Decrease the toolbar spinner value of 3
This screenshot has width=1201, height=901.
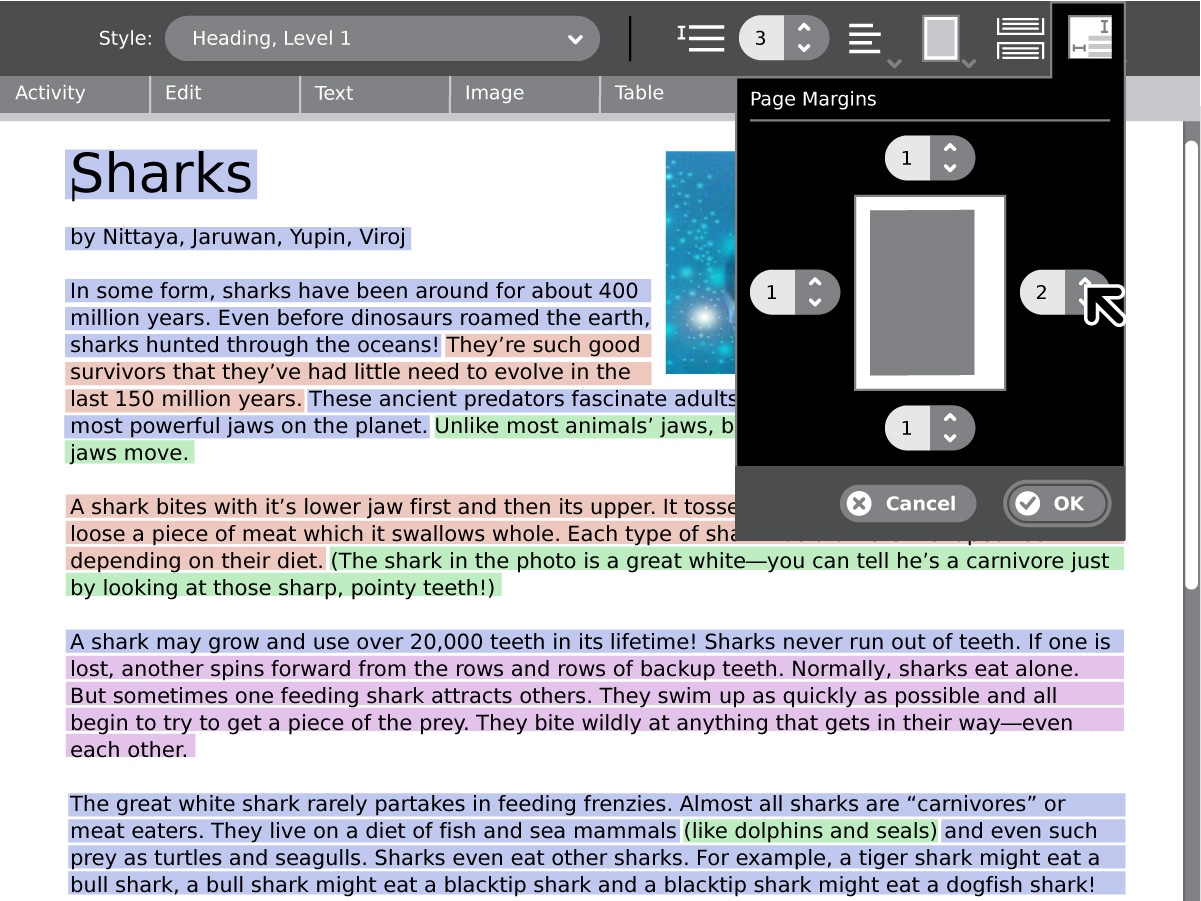[x=804, y=49]
